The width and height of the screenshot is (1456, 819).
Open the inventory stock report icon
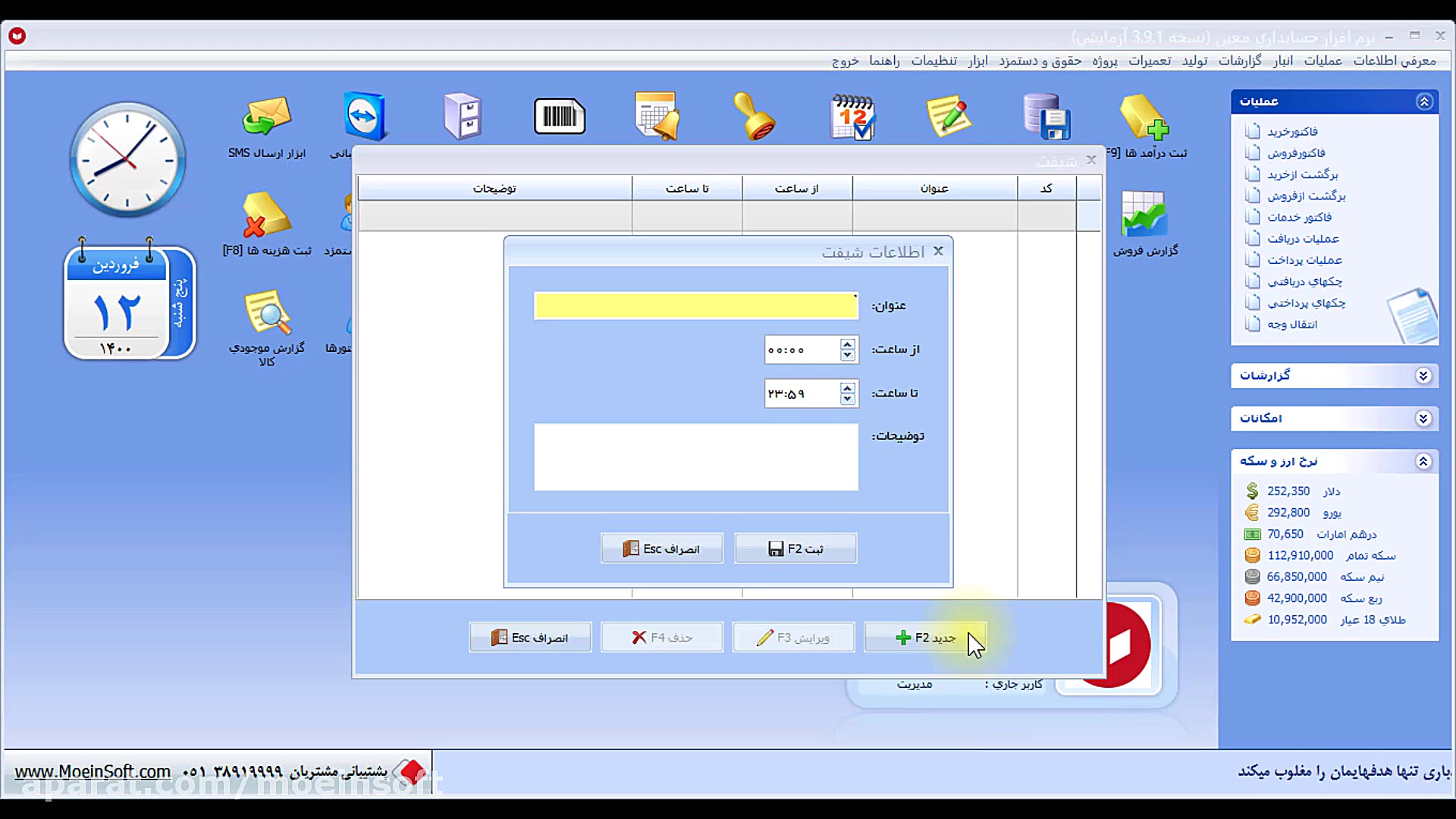pyautogui.click(x=266, y=313)
